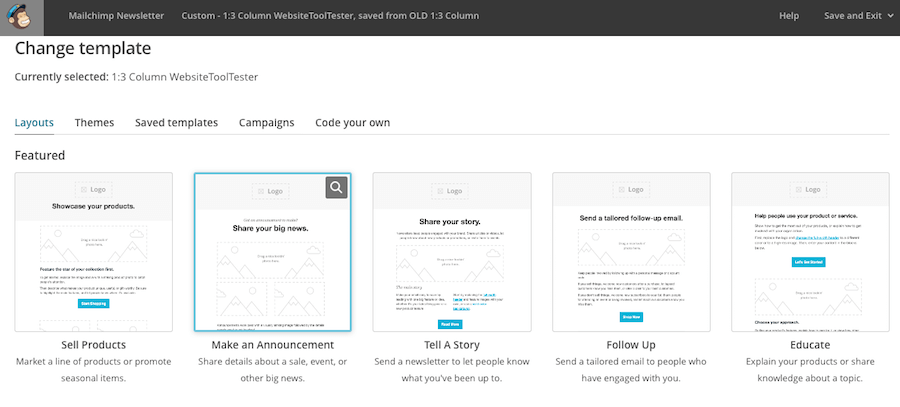Switch to the Themes tab
900x407 pixels.
pyautogui.click(x=94, y=123)
